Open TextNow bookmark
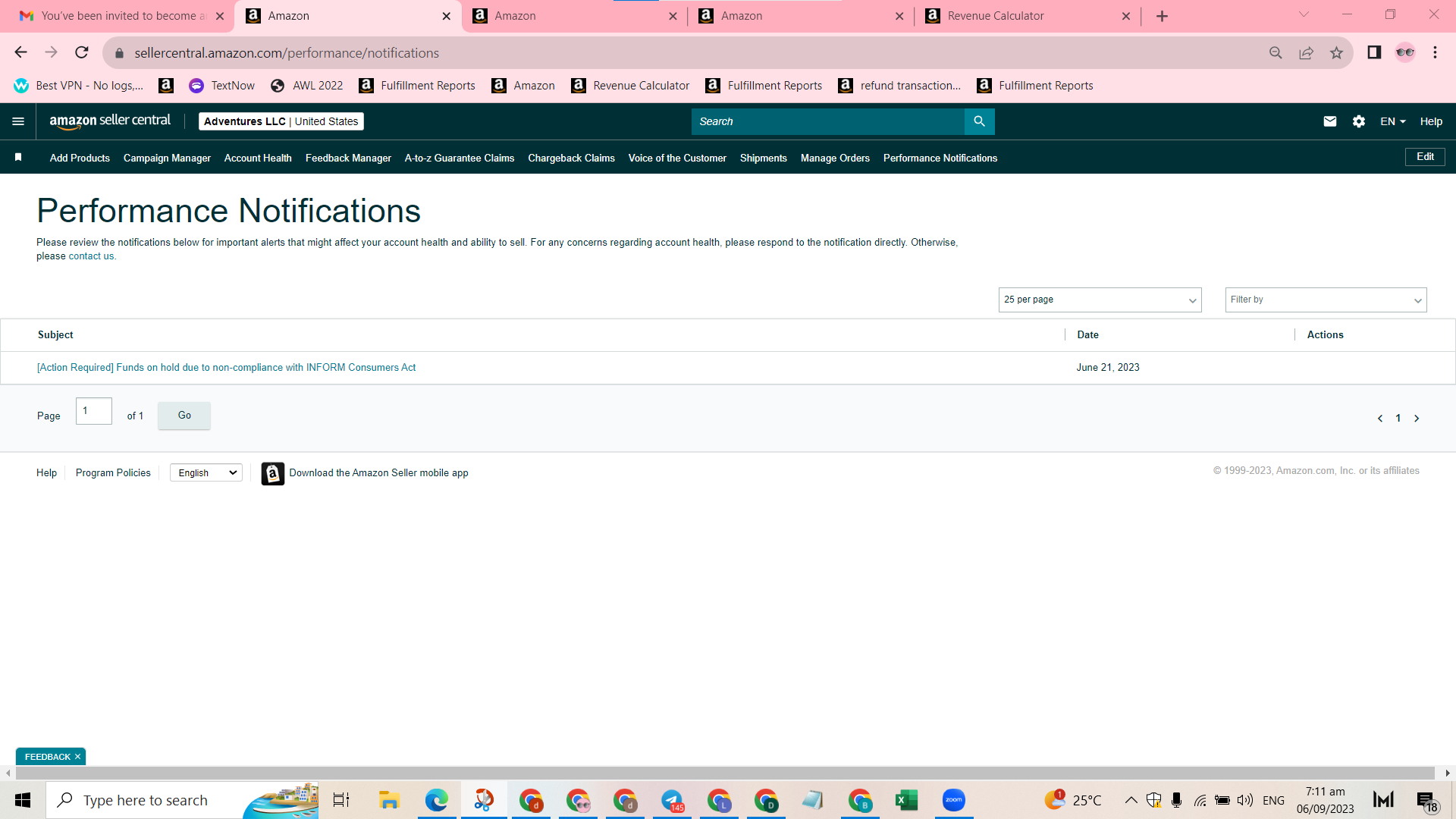Screen dimensions: 1456x819 221,86
